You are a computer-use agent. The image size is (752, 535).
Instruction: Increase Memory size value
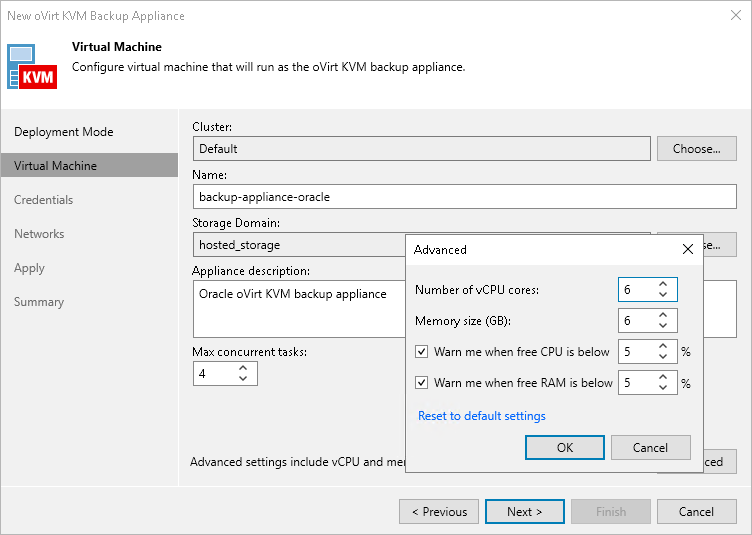(x=663, y=315)
